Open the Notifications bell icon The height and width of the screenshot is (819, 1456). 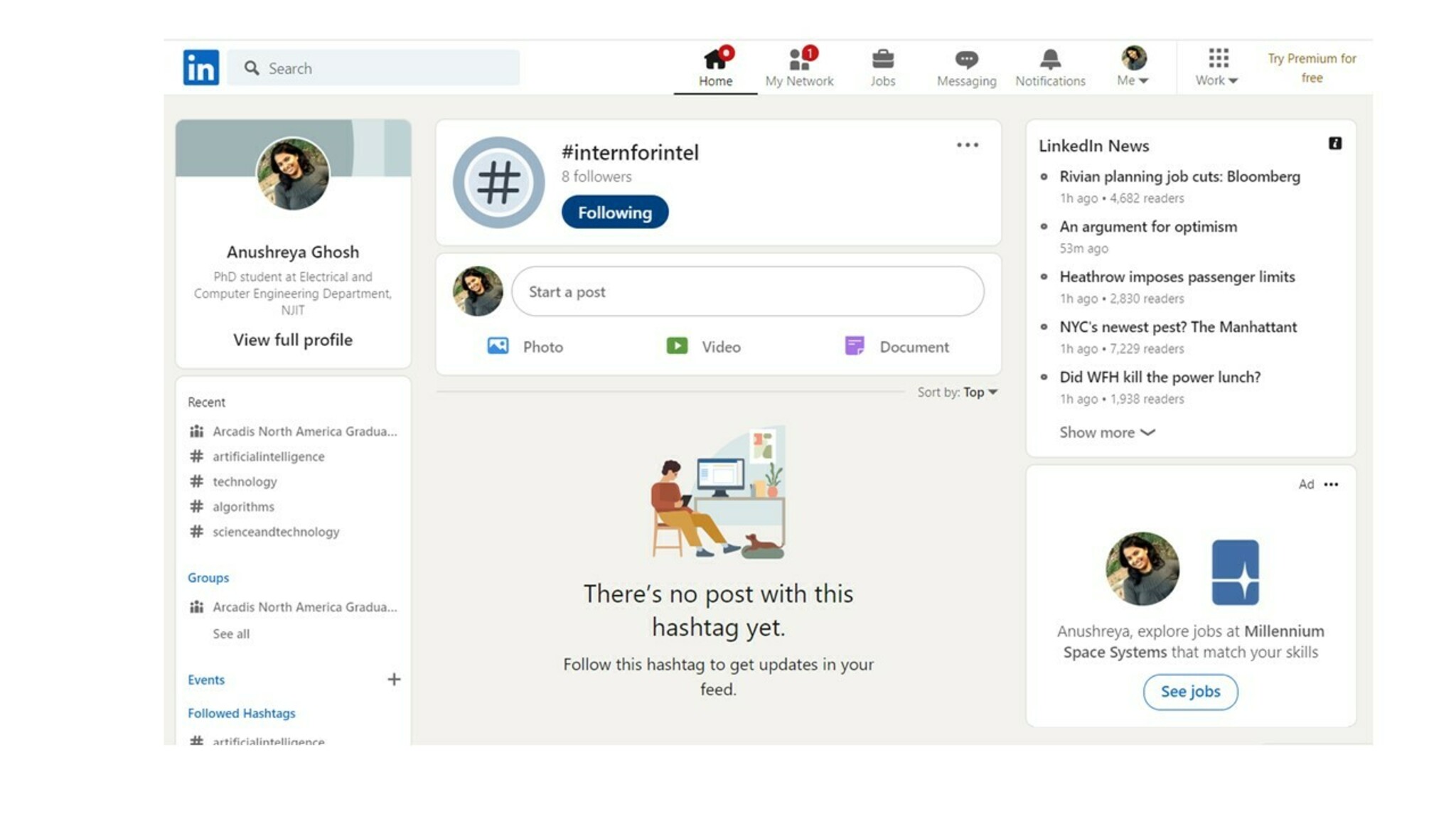coord(1049,60)
